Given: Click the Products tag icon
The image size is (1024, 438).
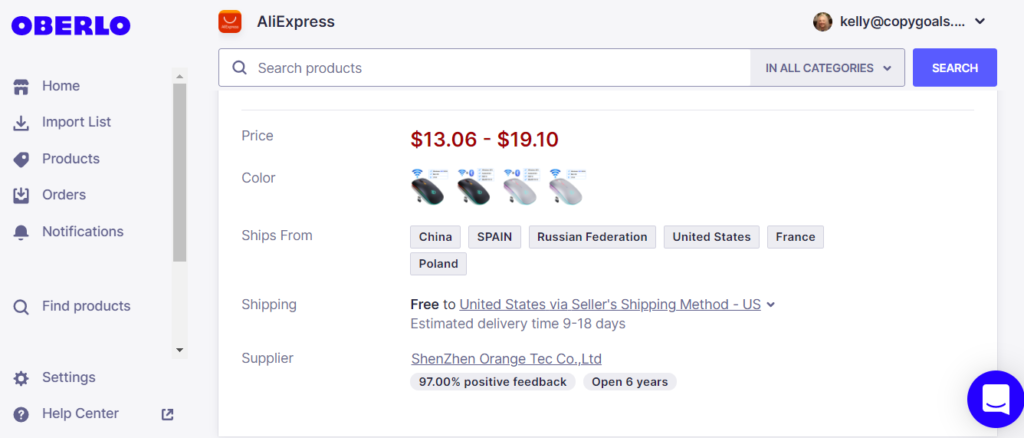Looking at the screenshot, I should coord(21,159).
